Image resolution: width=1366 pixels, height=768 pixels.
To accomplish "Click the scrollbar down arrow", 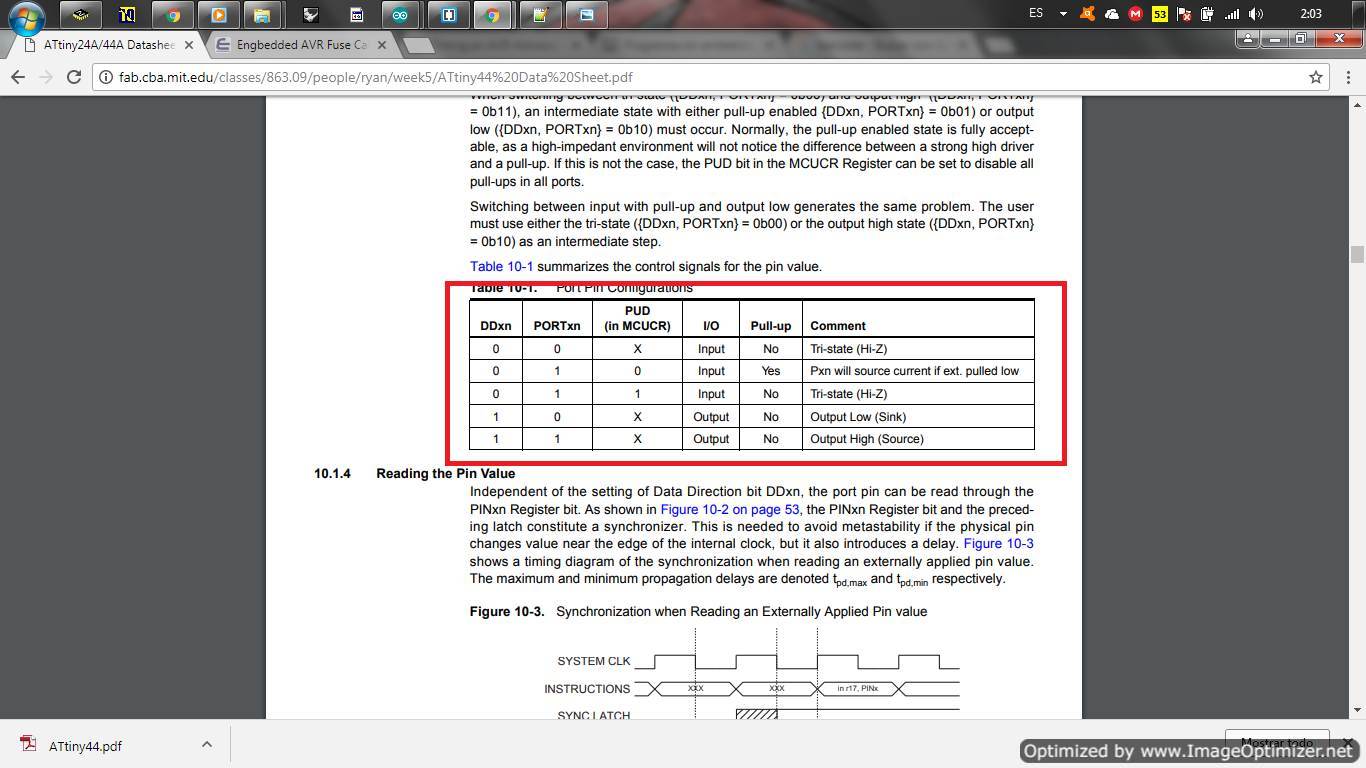I will (1357, 710).
